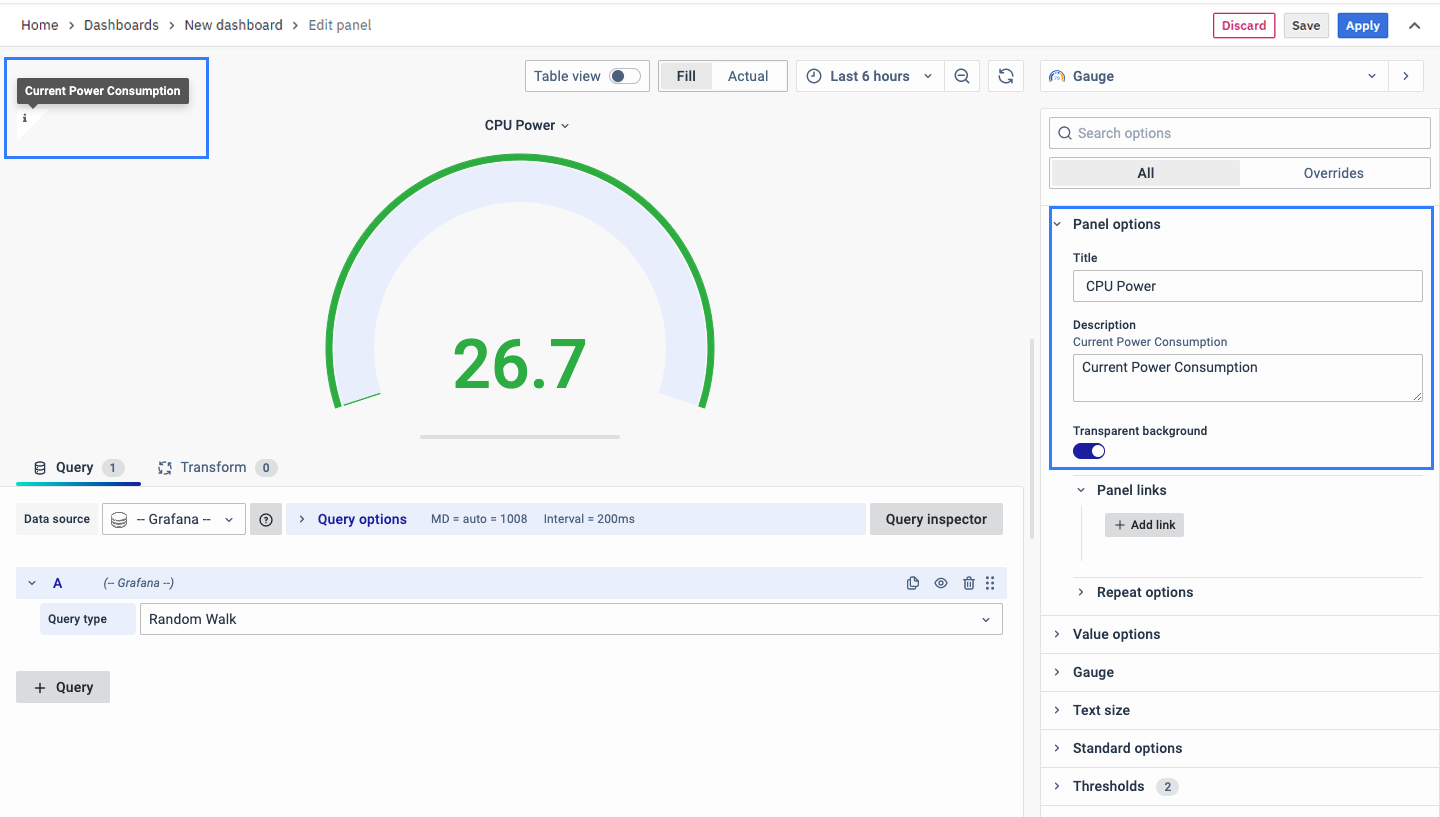1440x817 pixels.
Task: Toggle the Table view switch
Action: (625, 76)
